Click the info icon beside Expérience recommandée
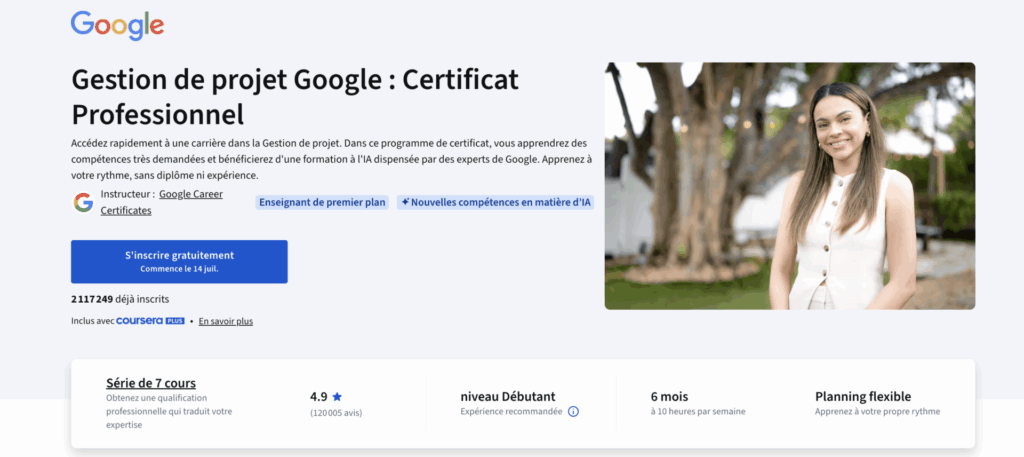Image resolution: width=1024 pixels, height=457 pixels. pos(573,411)
